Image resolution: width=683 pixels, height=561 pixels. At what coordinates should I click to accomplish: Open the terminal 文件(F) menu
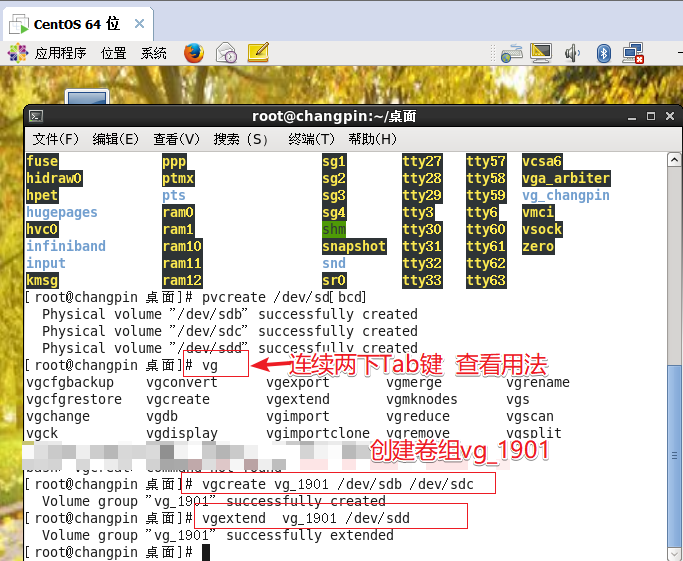click(56, 139)
